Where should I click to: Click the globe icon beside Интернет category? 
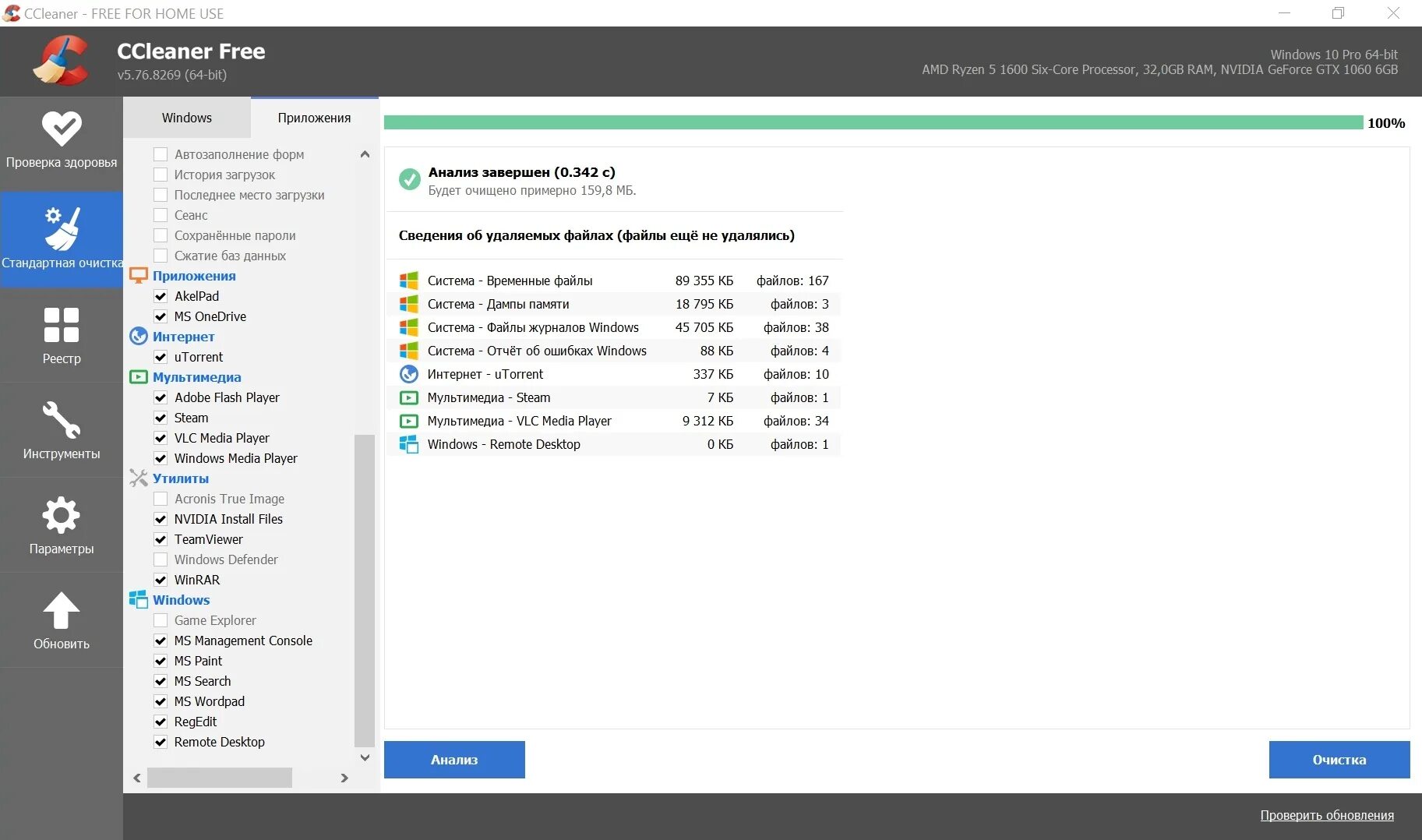[138, 337]
